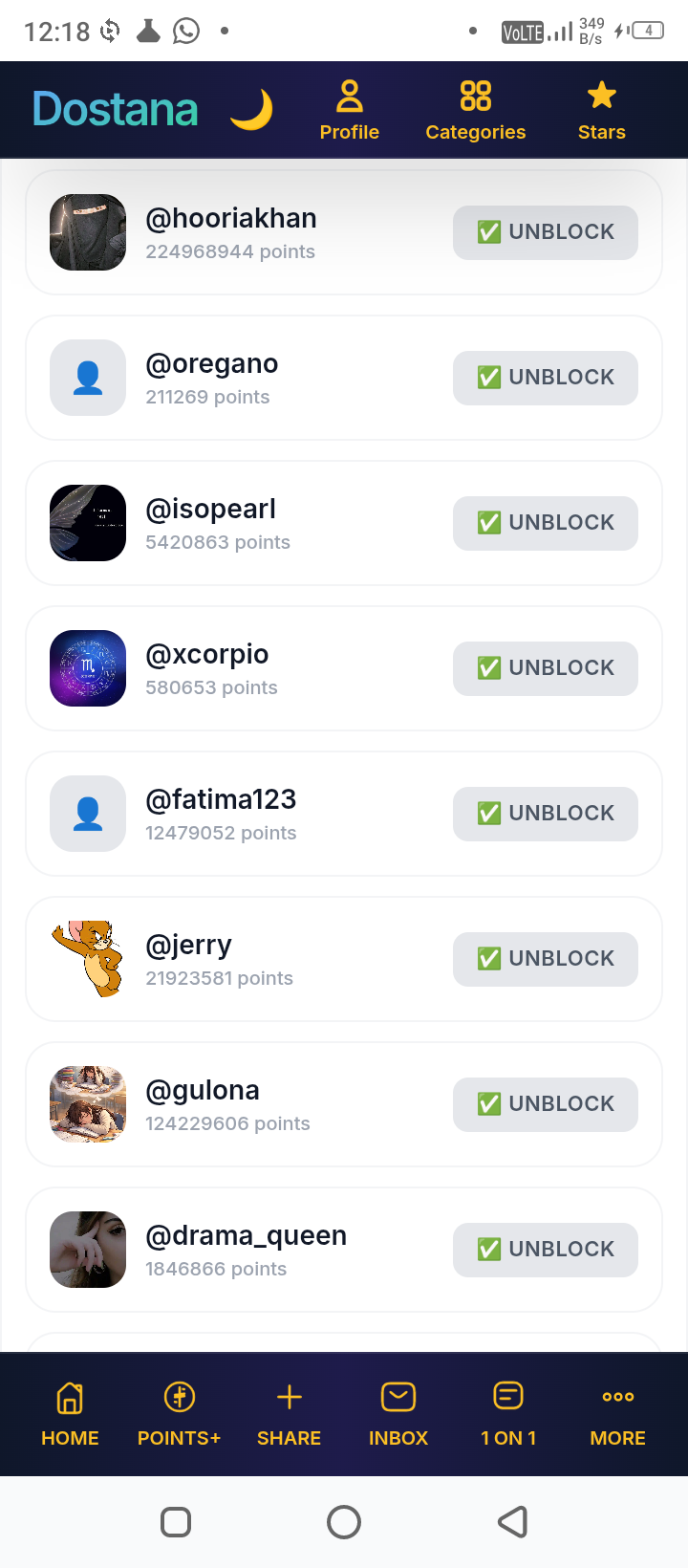Expand the MORE menu
The width and height of the screenshot is (688, 1568).
coord(618,1414)
